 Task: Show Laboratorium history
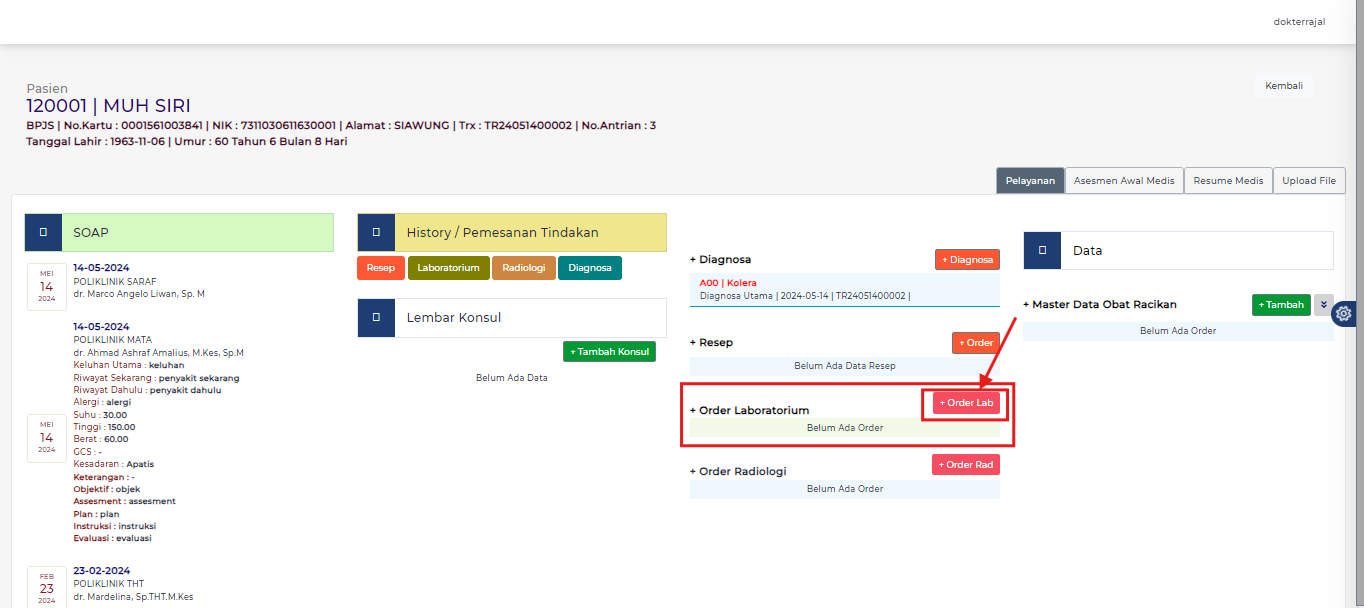(x=448, y=268)
